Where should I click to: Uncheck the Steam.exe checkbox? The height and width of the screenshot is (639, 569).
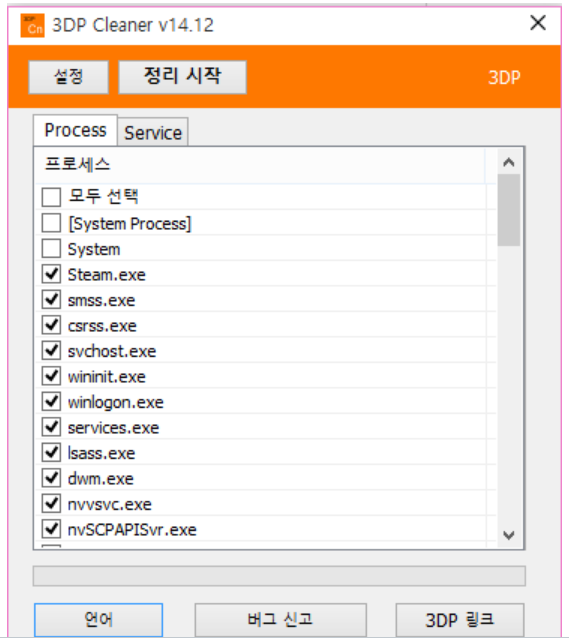[51, 274]
